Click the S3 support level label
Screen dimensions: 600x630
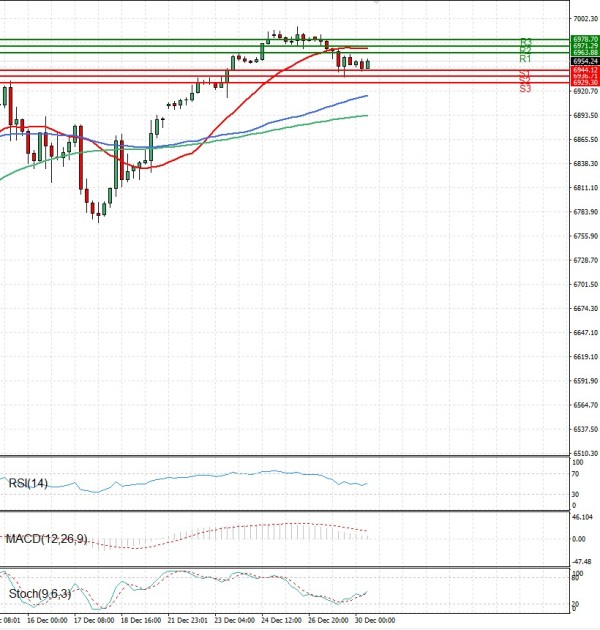tap(525, 89)
